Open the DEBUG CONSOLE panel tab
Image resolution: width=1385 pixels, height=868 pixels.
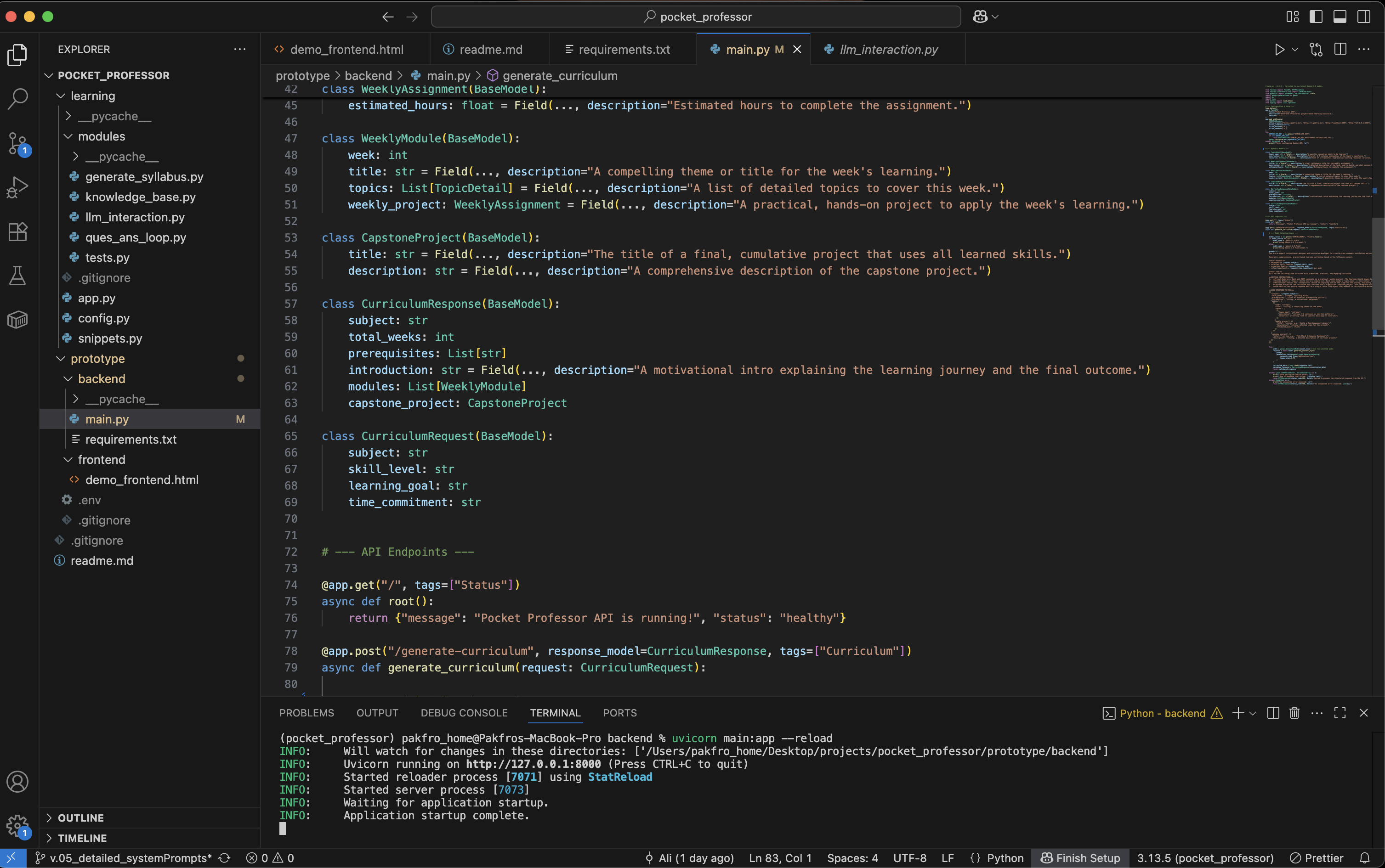tap(464, 713)
